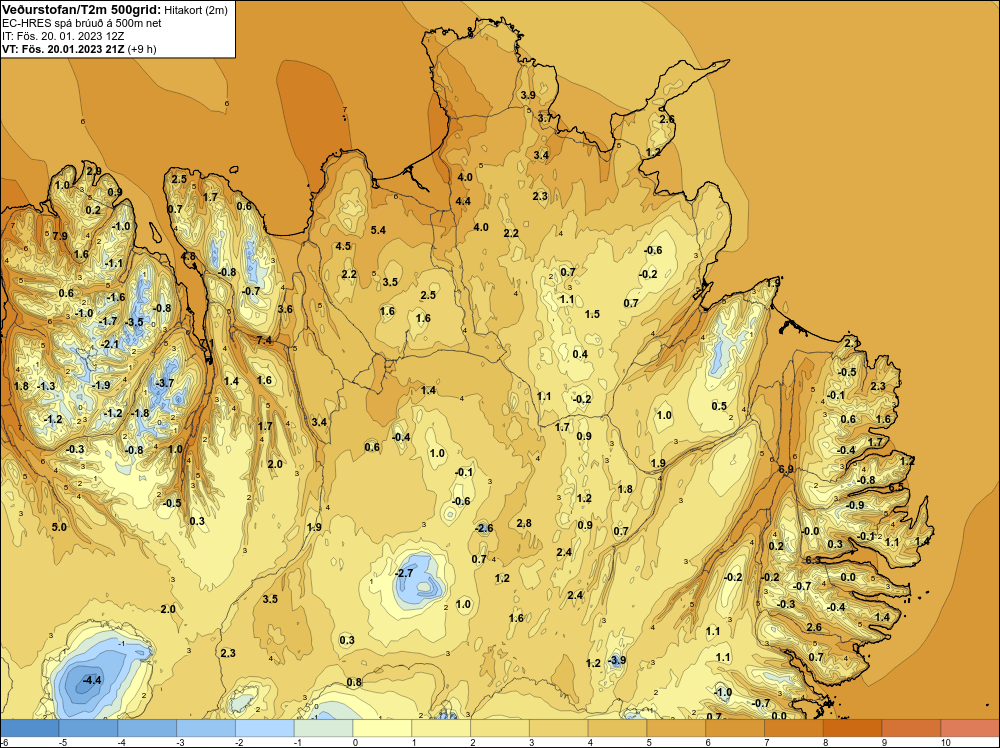Viewport: 1000px width, 748px height.
Task: Click the 2.8 temperature value
Action: 524,524
